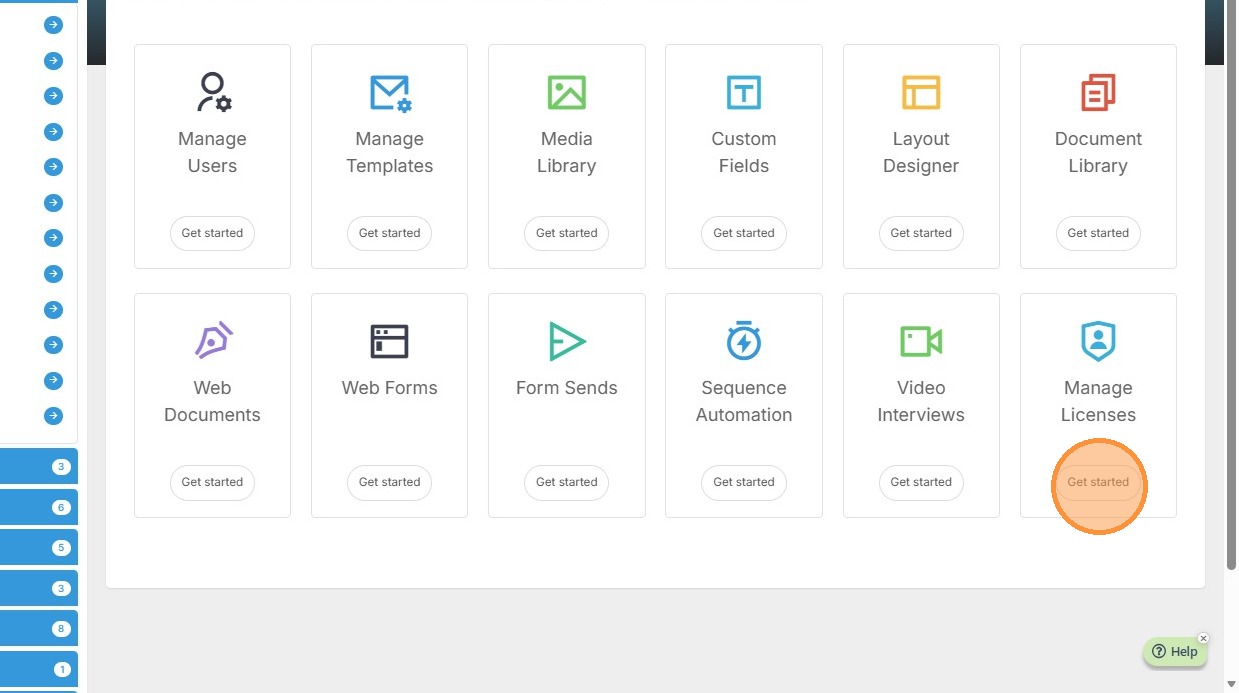1239x693 pixels.
Task: Open the sidebar section with badge 5
Action: pyautogui.click(x=38, y=548)
